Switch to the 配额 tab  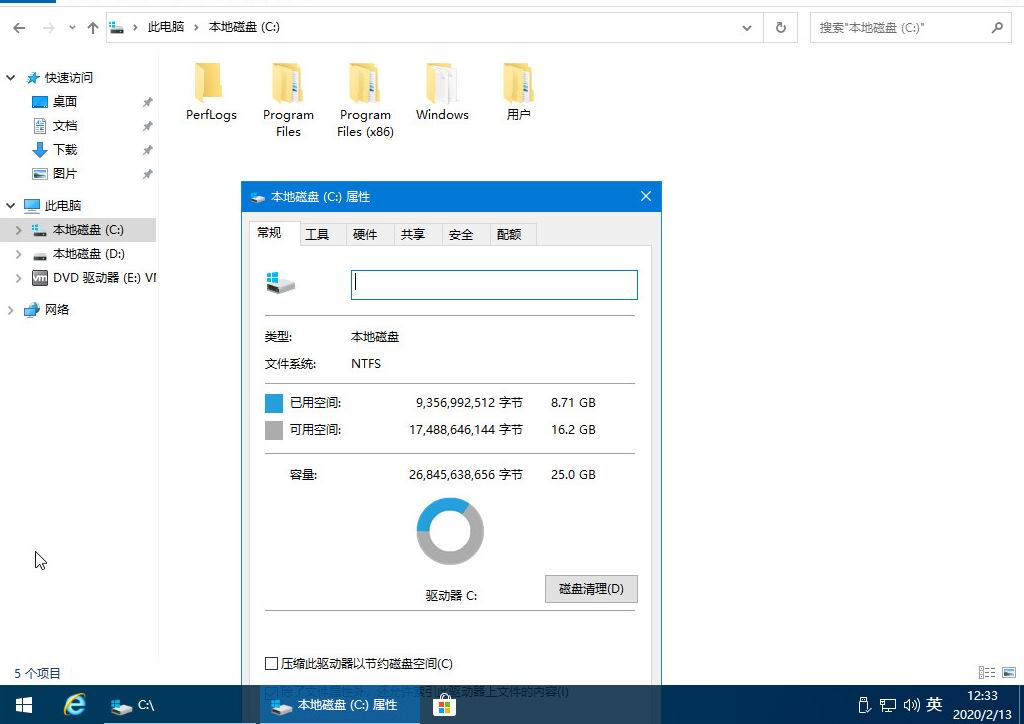pyautogui.click(x=509, y=234)
